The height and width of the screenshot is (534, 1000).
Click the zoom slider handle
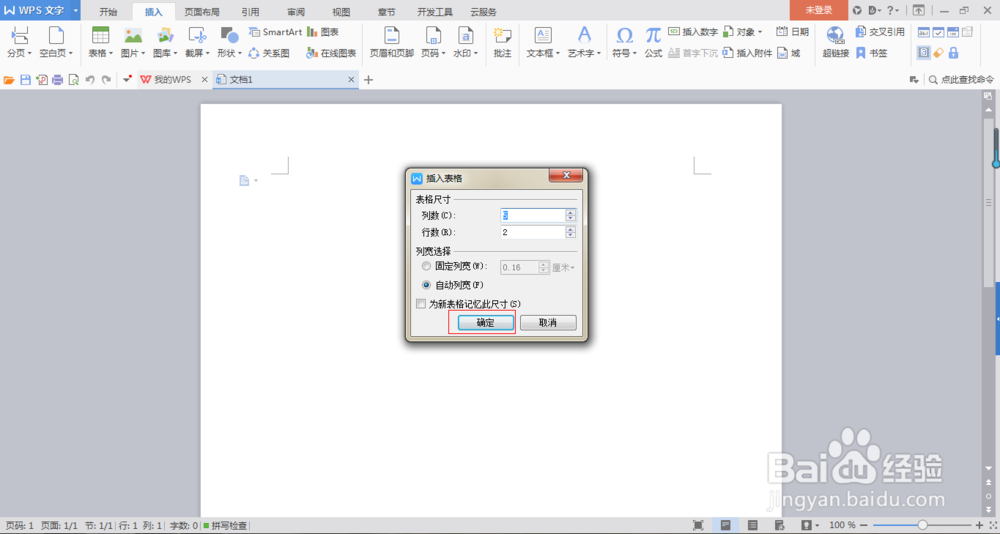(922, 525)
